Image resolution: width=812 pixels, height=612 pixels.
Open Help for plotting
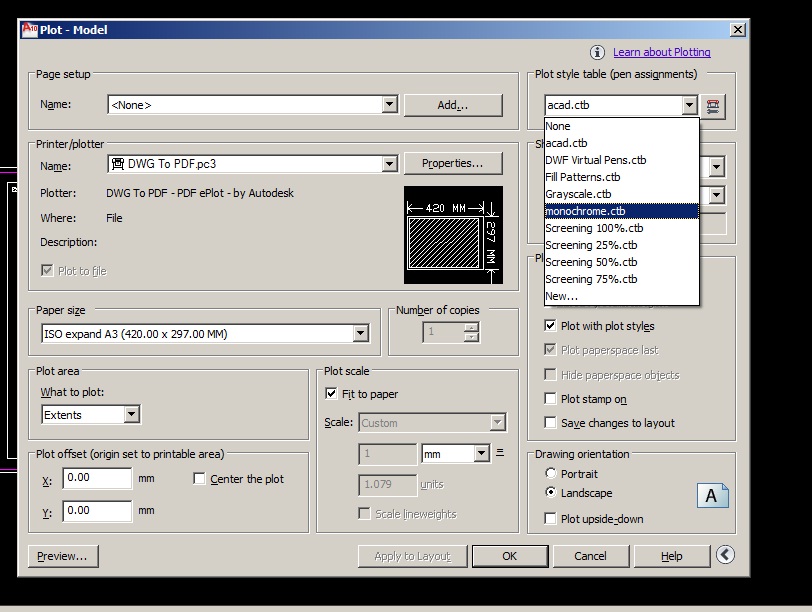(672, 556)
